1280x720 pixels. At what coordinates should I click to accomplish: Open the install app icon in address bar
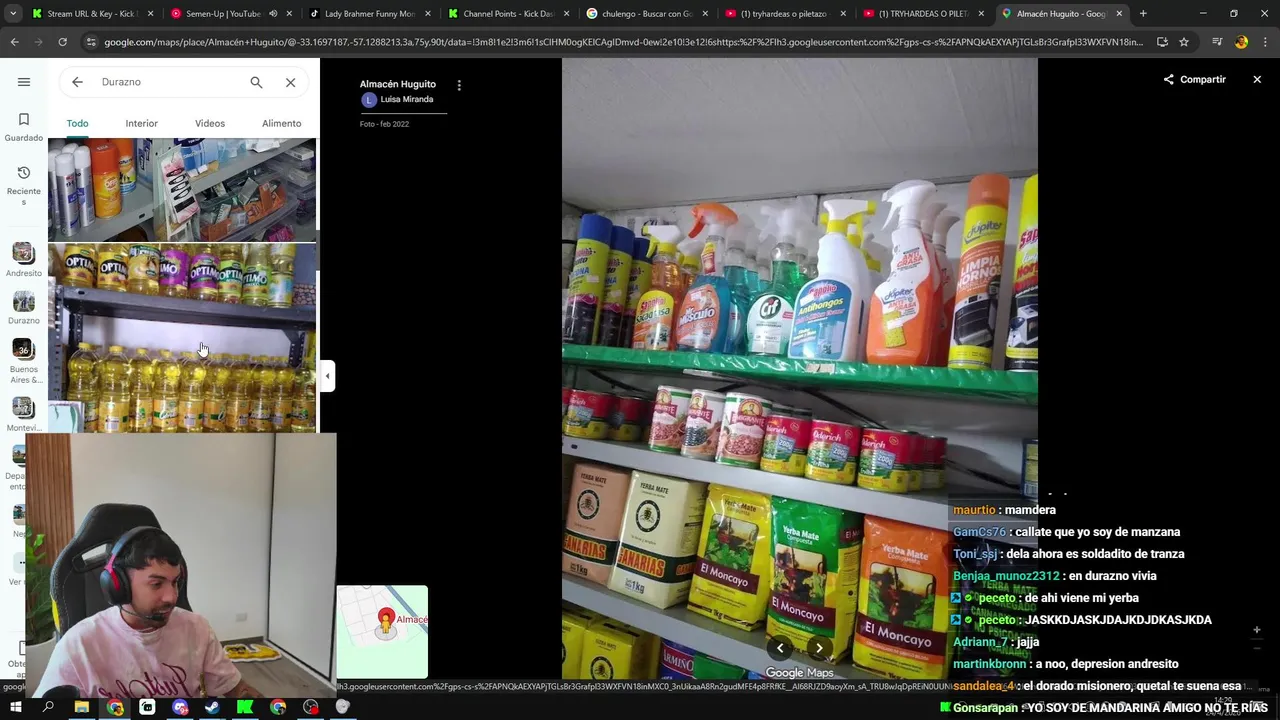click(1162, 42)
